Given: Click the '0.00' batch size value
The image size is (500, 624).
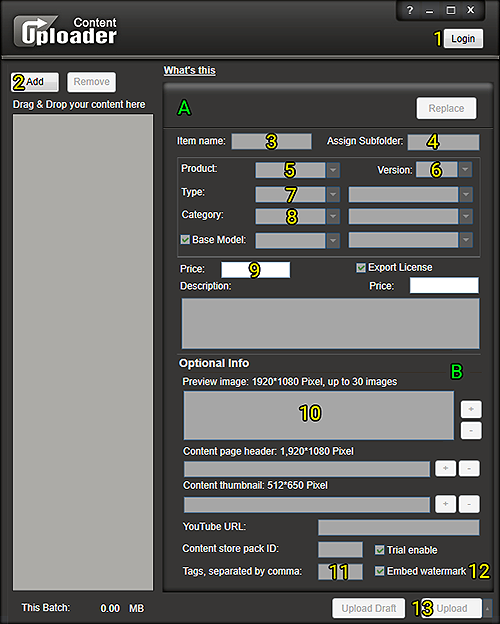Looking at the screenshot, I should tap(110, 608).
